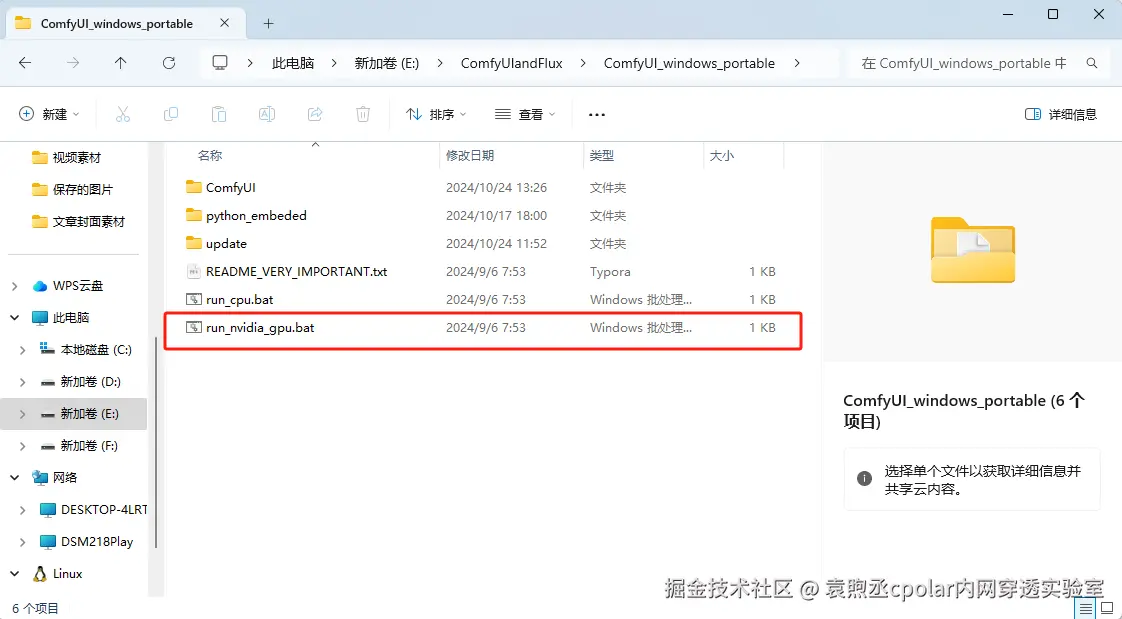Expand the DESKTOP-4LRT tree node
The height and width of the screenshot is (619, 1122).
23,510
